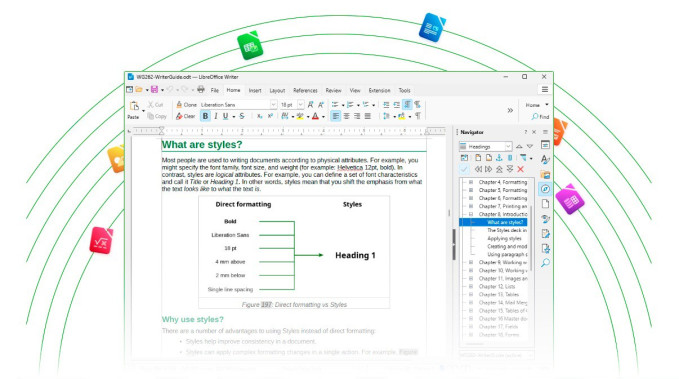The height and width of the screenshot is (379, 679).
Task: Click the anchor icon in Navigator toolbar
Action: tap(499, 158)
